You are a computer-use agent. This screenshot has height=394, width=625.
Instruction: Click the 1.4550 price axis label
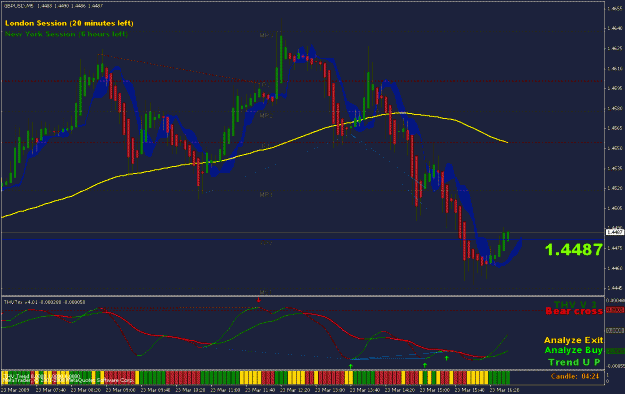point(614,148)
